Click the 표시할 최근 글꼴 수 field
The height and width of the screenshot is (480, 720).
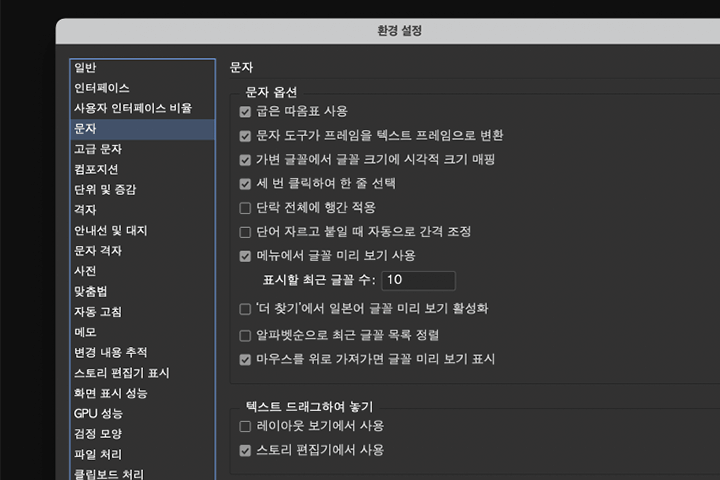pyautogui.click(x=418, y=280)
